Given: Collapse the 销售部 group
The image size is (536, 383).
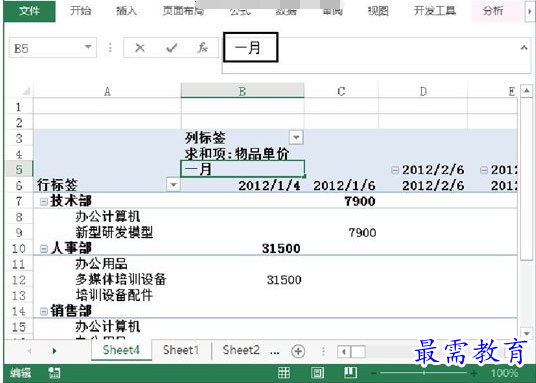Looking at the screenshot, I should (43, 311).
